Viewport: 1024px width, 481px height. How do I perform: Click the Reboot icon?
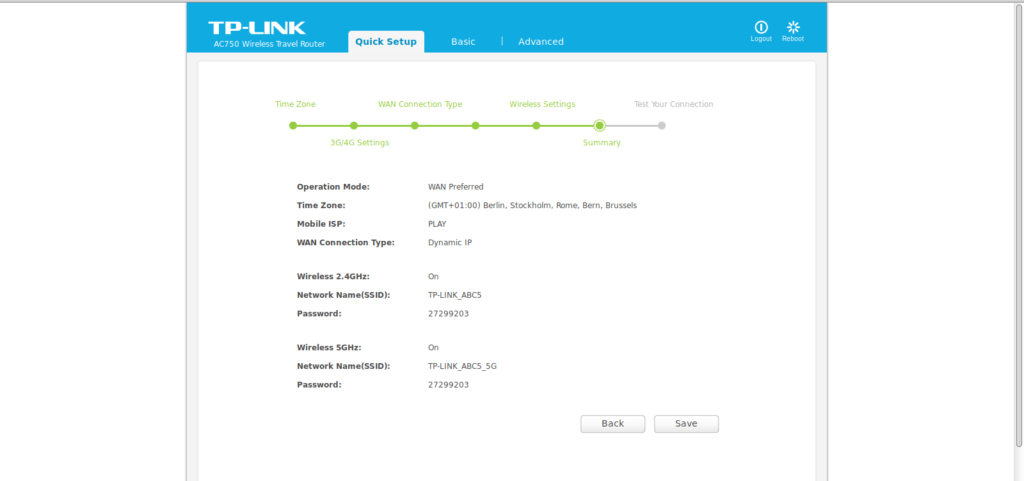pyautogui.click(x=793, y=27)
